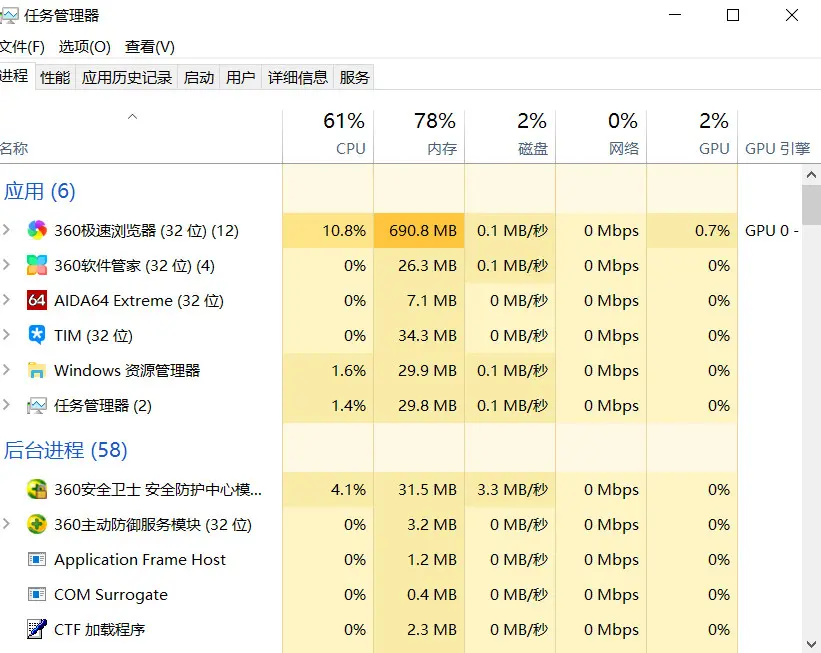821x653 pixels.
Task: Open the 选项(O) menu
Action: coord(85,47)
